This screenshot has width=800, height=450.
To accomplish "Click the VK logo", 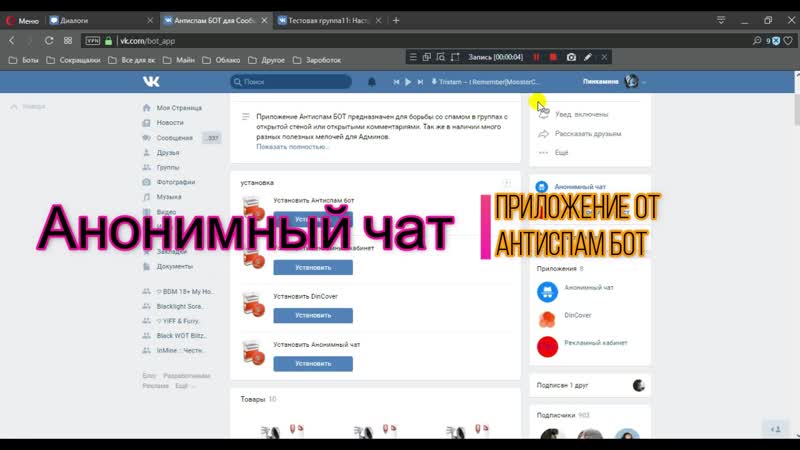I will coord(151,82).
